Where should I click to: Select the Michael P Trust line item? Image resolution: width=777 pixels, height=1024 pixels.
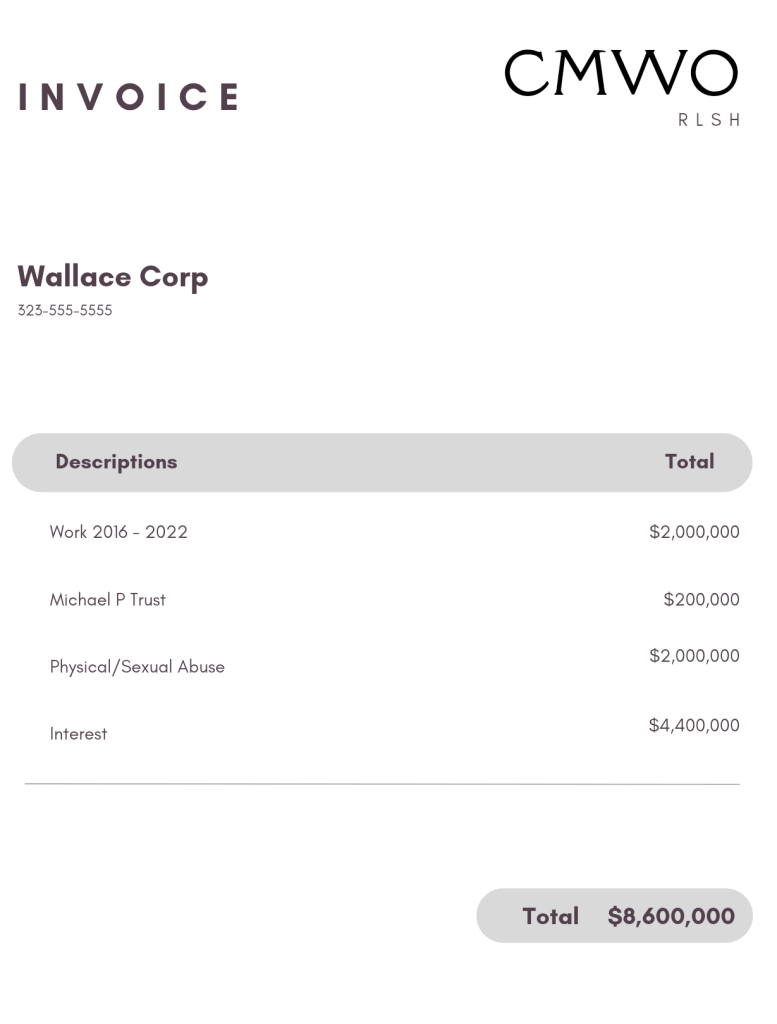(108, 600)
